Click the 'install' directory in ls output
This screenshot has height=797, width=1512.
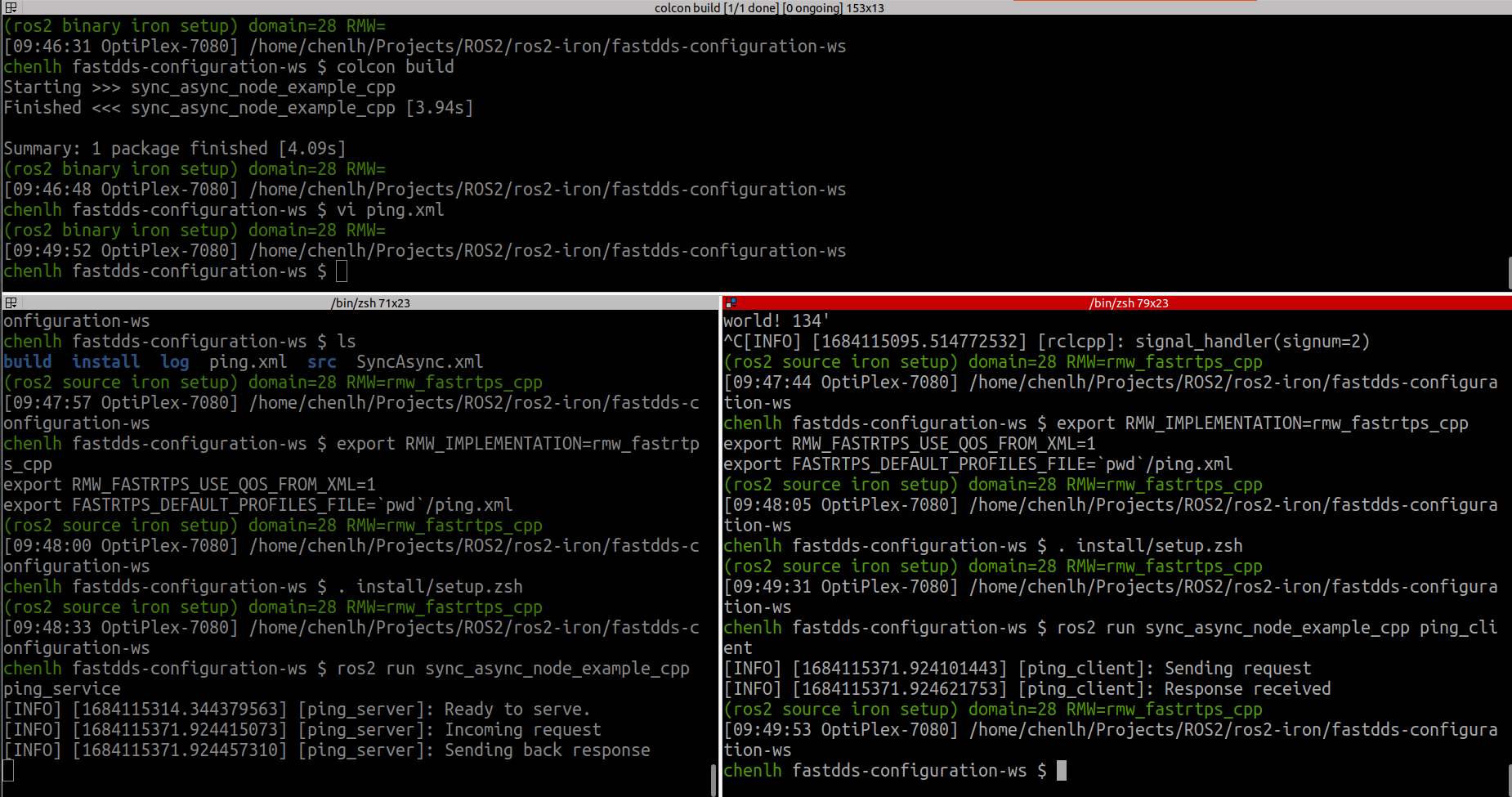click(x=105, y=362)
